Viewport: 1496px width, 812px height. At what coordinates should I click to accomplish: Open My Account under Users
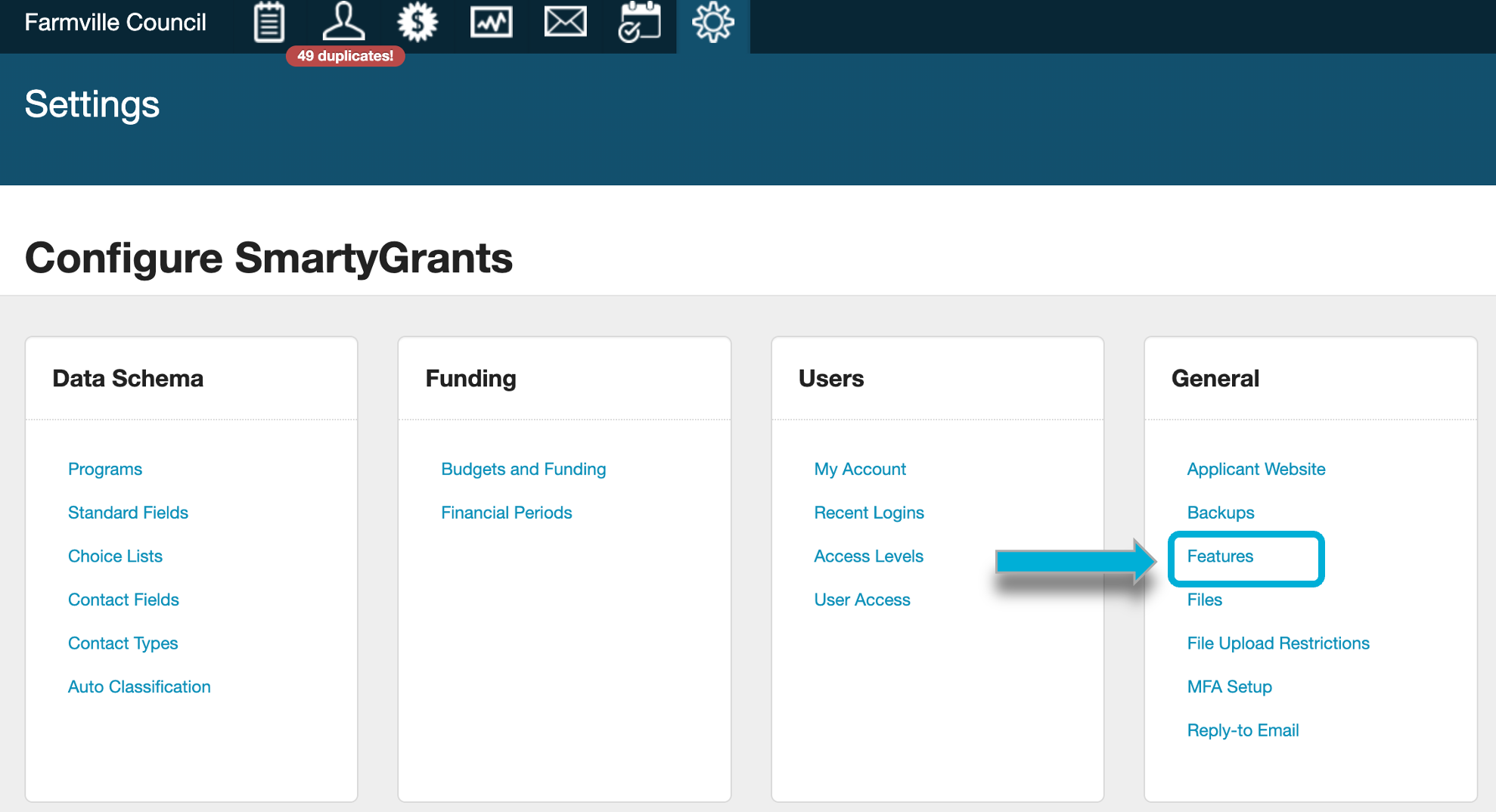[x=859, y=469]
